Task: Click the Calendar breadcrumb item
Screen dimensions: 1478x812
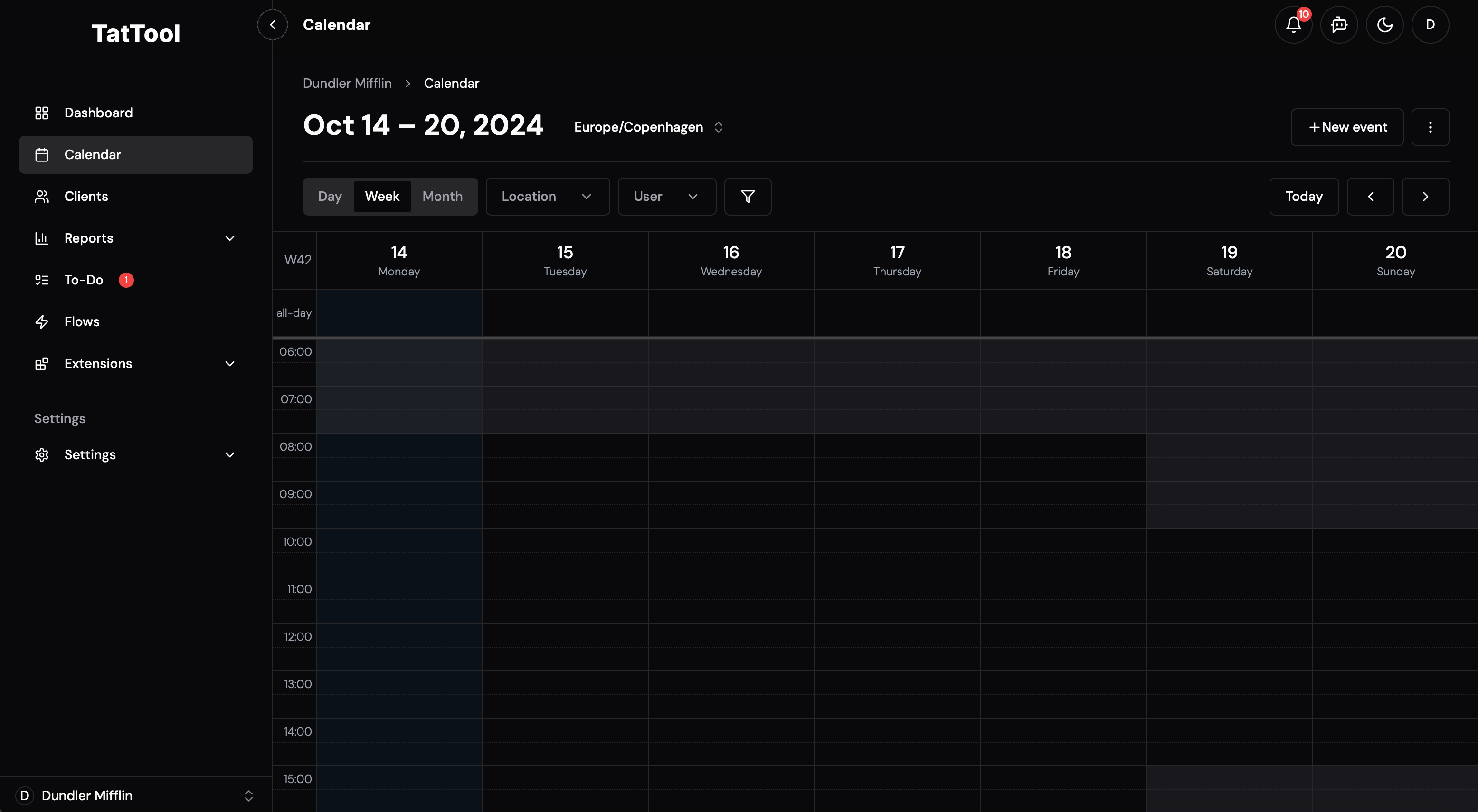Action: tap(452, 84)
